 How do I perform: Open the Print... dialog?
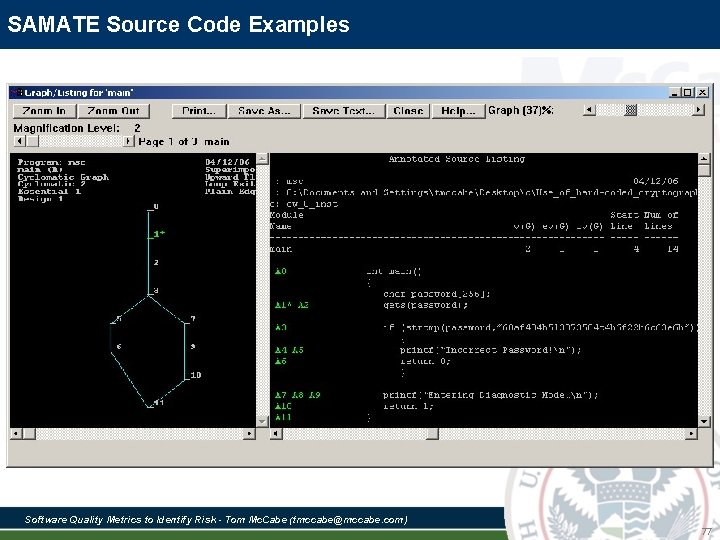coord(199,111)
